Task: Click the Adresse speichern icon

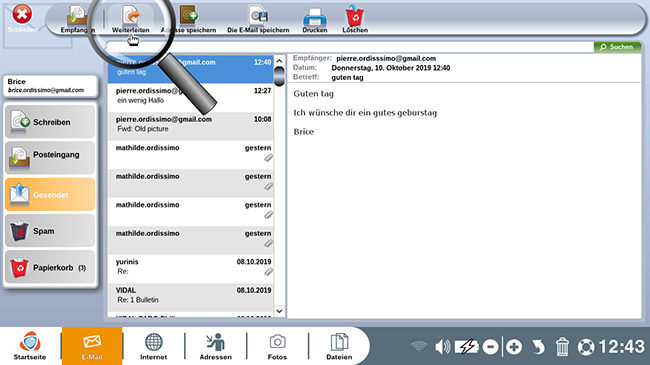Action: click(189, 16)
